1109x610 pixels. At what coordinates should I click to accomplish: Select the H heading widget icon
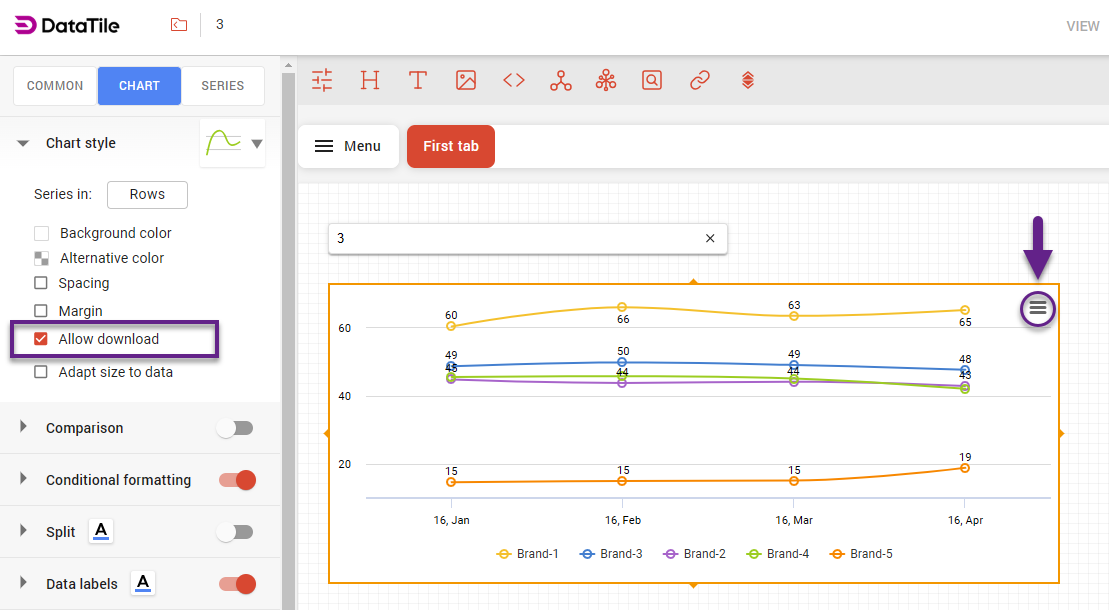[x=370, y=81]
